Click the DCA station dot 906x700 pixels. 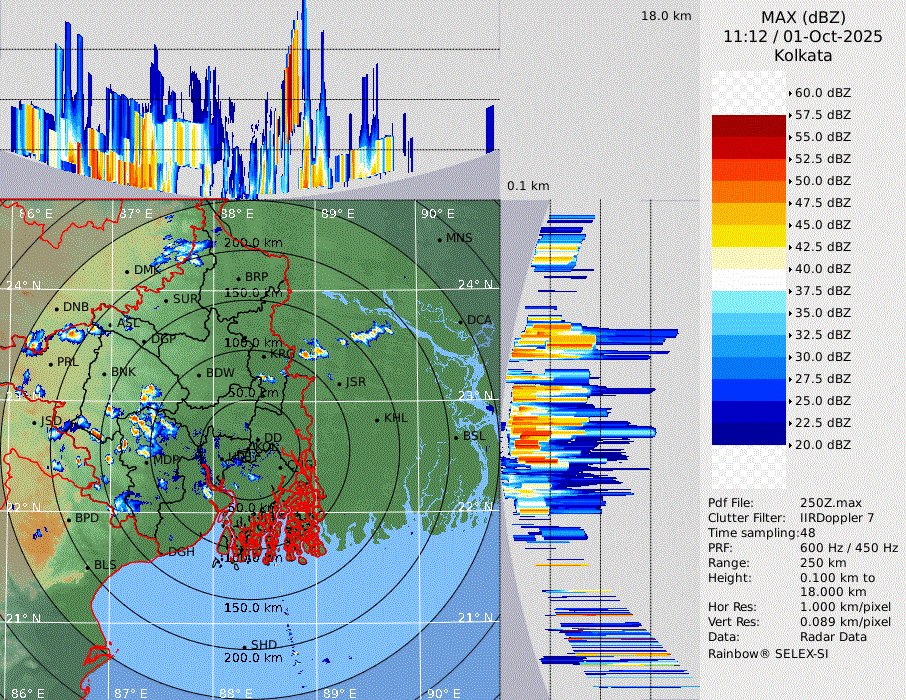coord(462,321)
